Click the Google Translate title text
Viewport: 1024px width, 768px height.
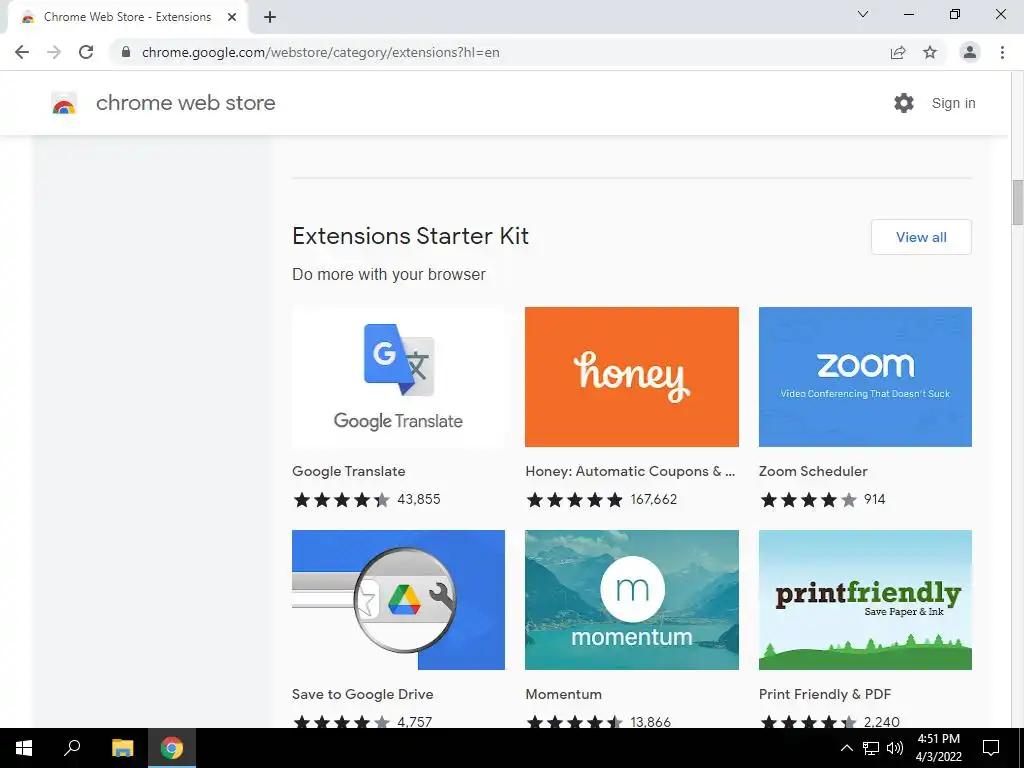coord(349,472)
